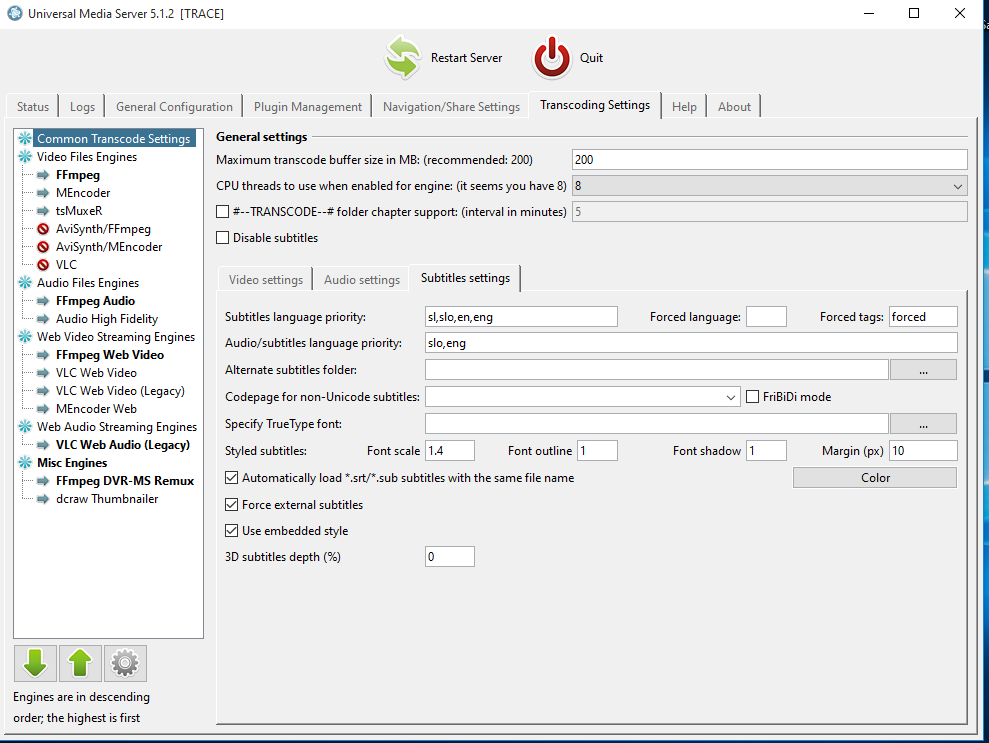Screen dimensions: 989x743
Task: Click the Restart Server label
Action: coord(467,57)
